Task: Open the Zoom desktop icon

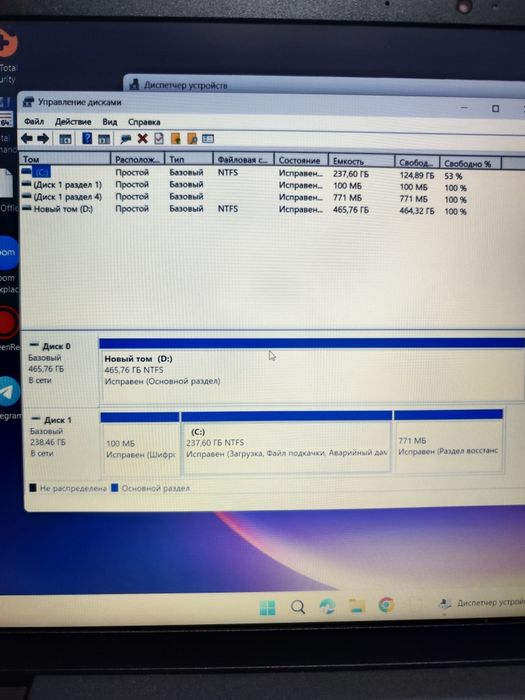Action: click(x=8, y=253)
